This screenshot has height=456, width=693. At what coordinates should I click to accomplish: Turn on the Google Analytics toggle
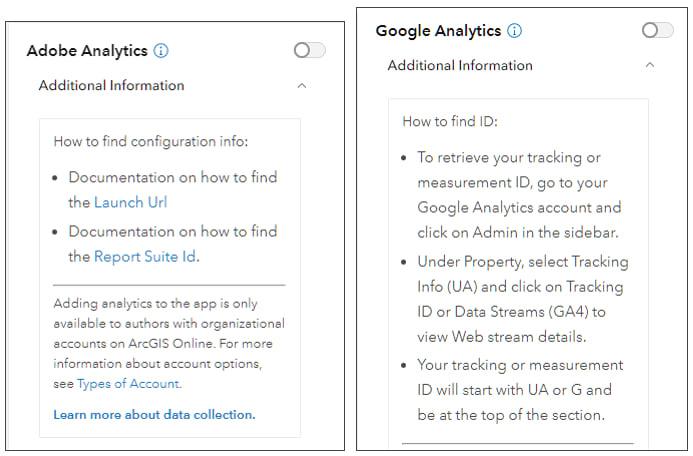tap(657, 30)
